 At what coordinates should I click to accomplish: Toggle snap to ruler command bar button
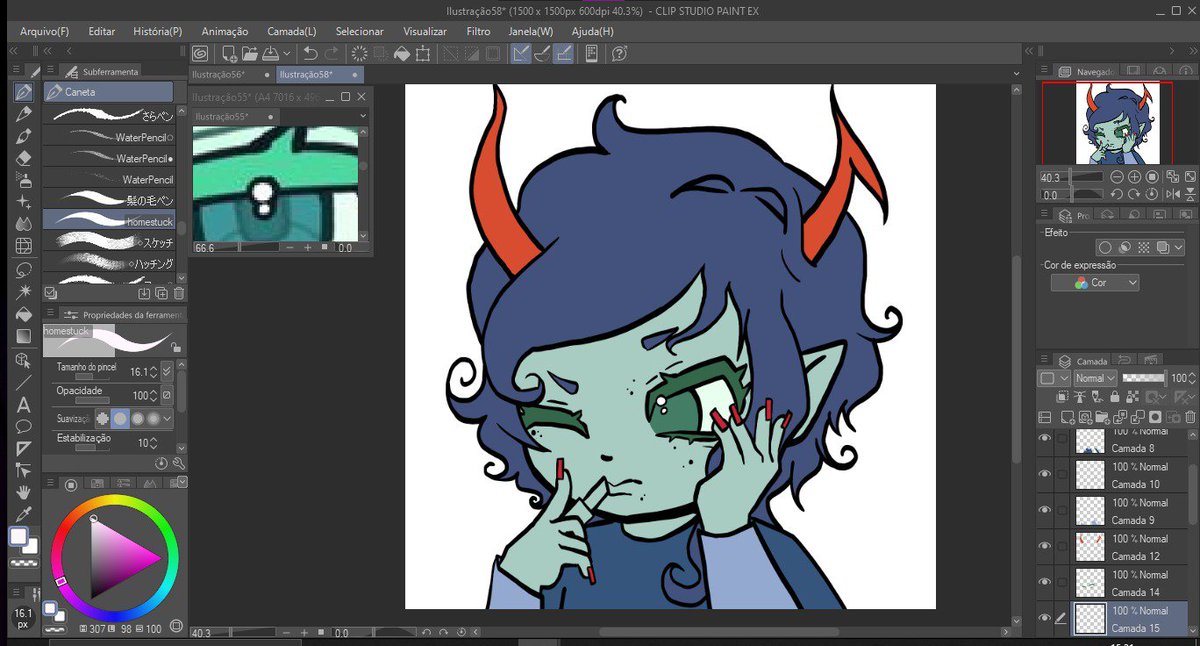click(521, 53)
